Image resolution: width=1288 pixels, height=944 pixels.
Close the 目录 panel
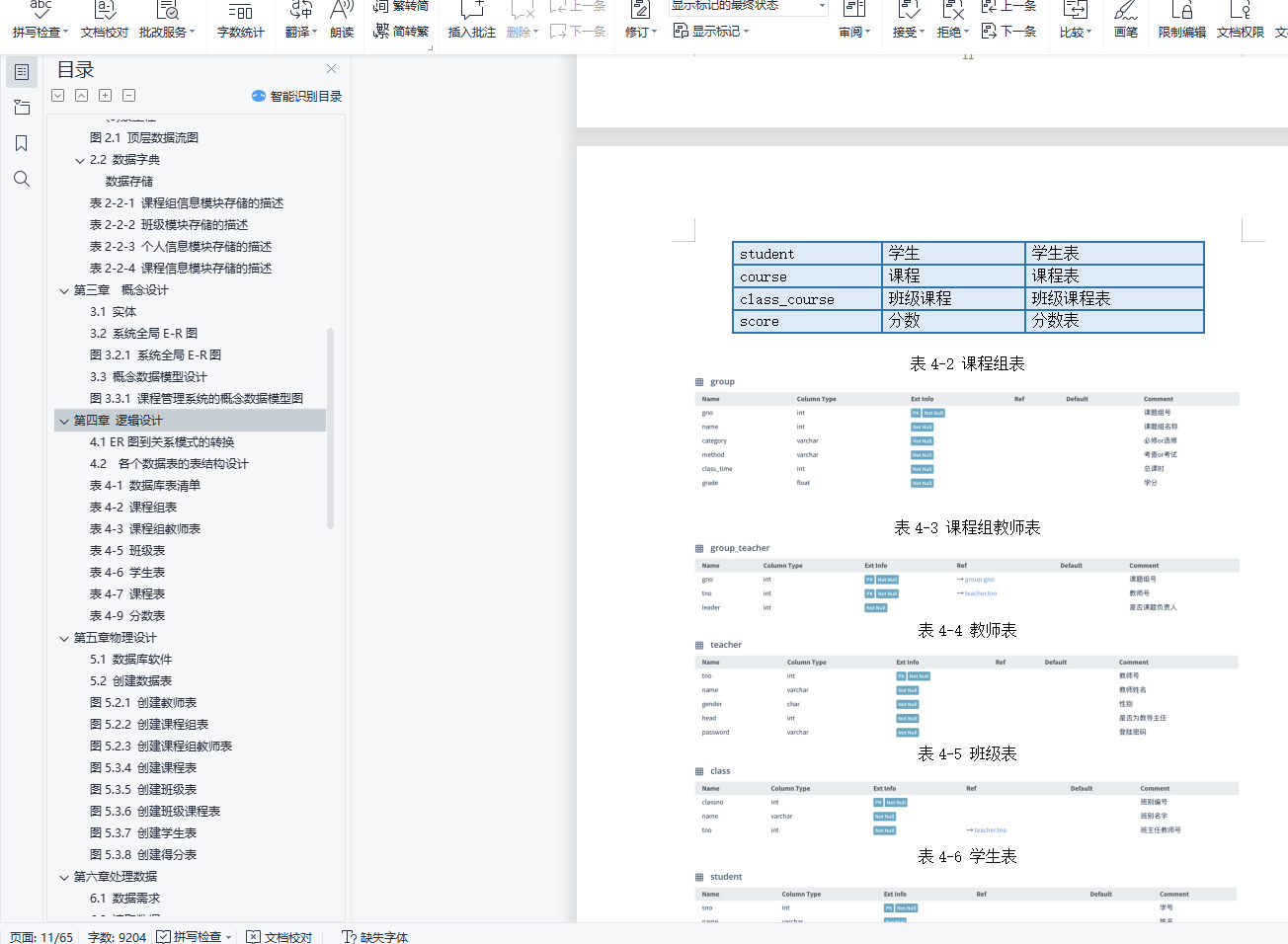pos(332,69)
